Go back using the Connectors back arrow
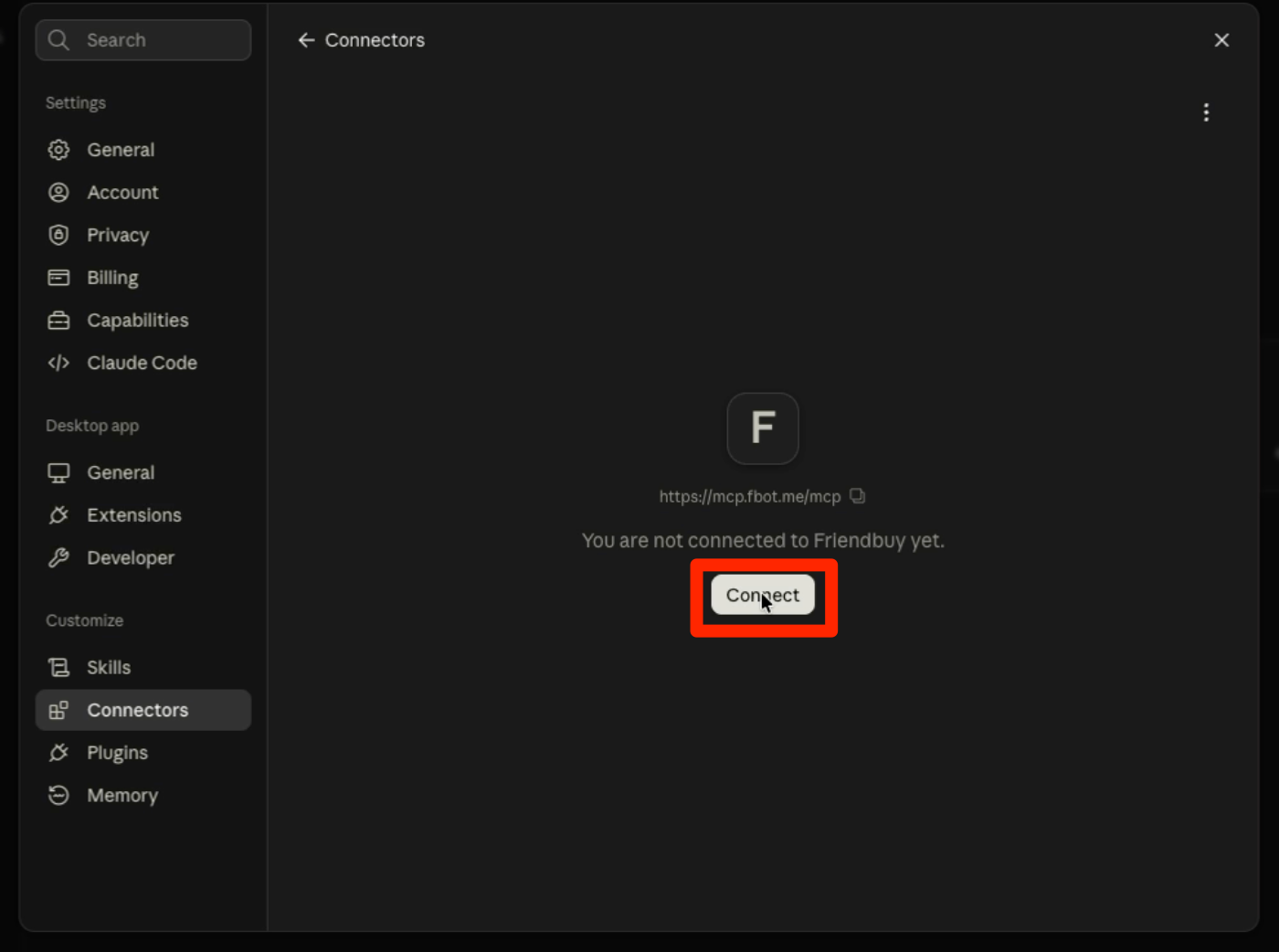Screen dimensions: 1279x952 point(306,40)
